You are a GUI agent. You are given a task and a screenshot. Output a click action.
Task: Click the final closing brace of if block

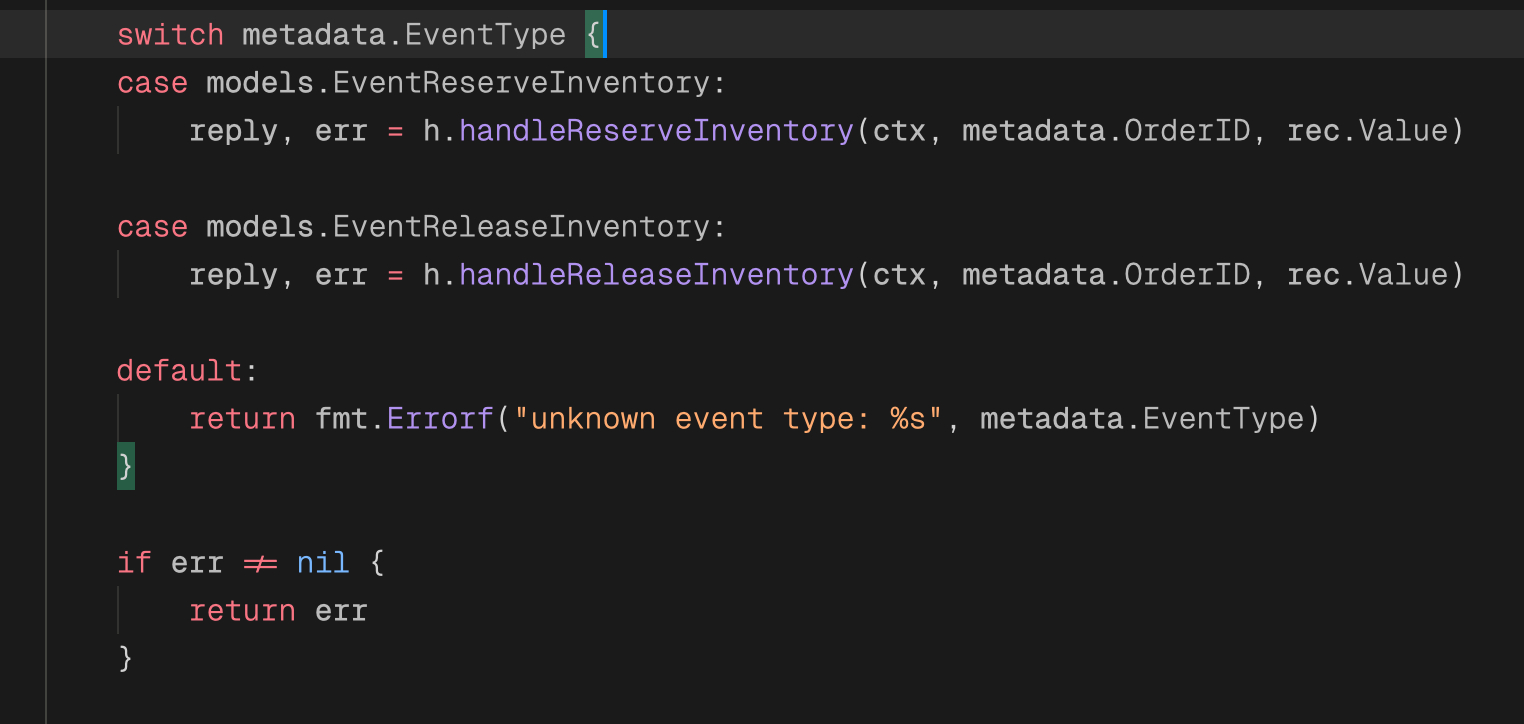click(125, 659)
